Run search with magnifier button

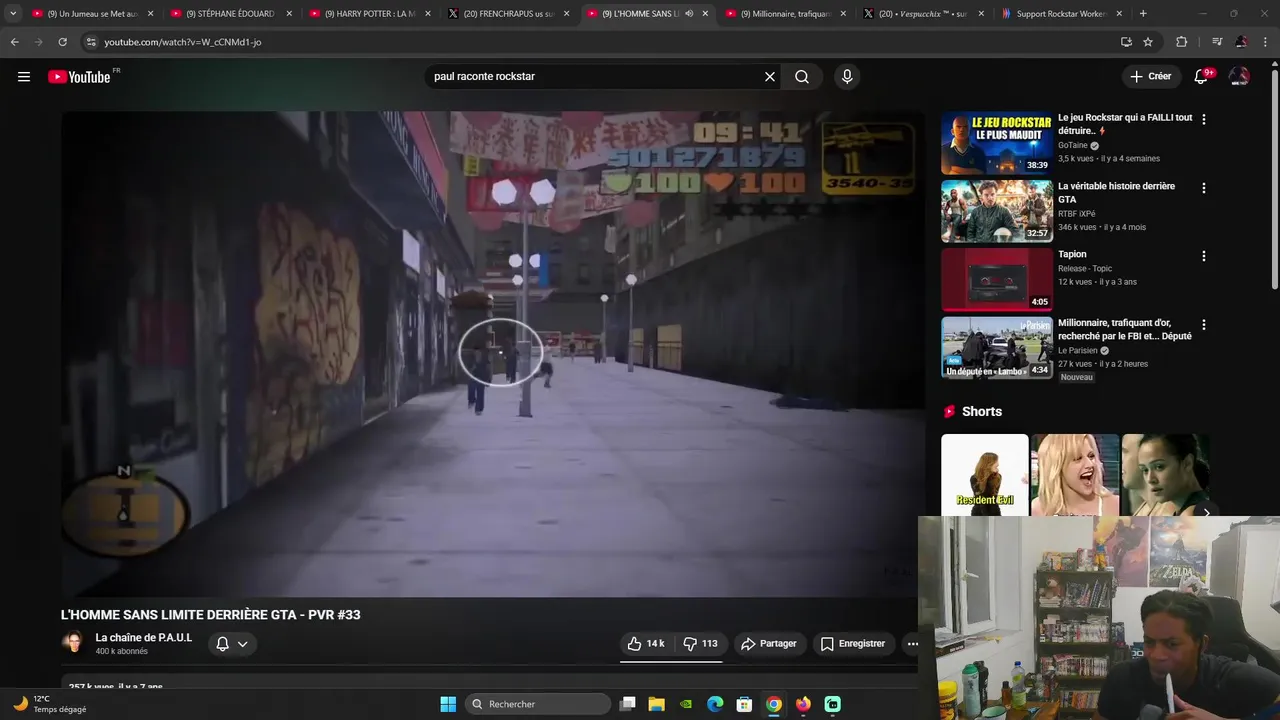tap(802, 77)
